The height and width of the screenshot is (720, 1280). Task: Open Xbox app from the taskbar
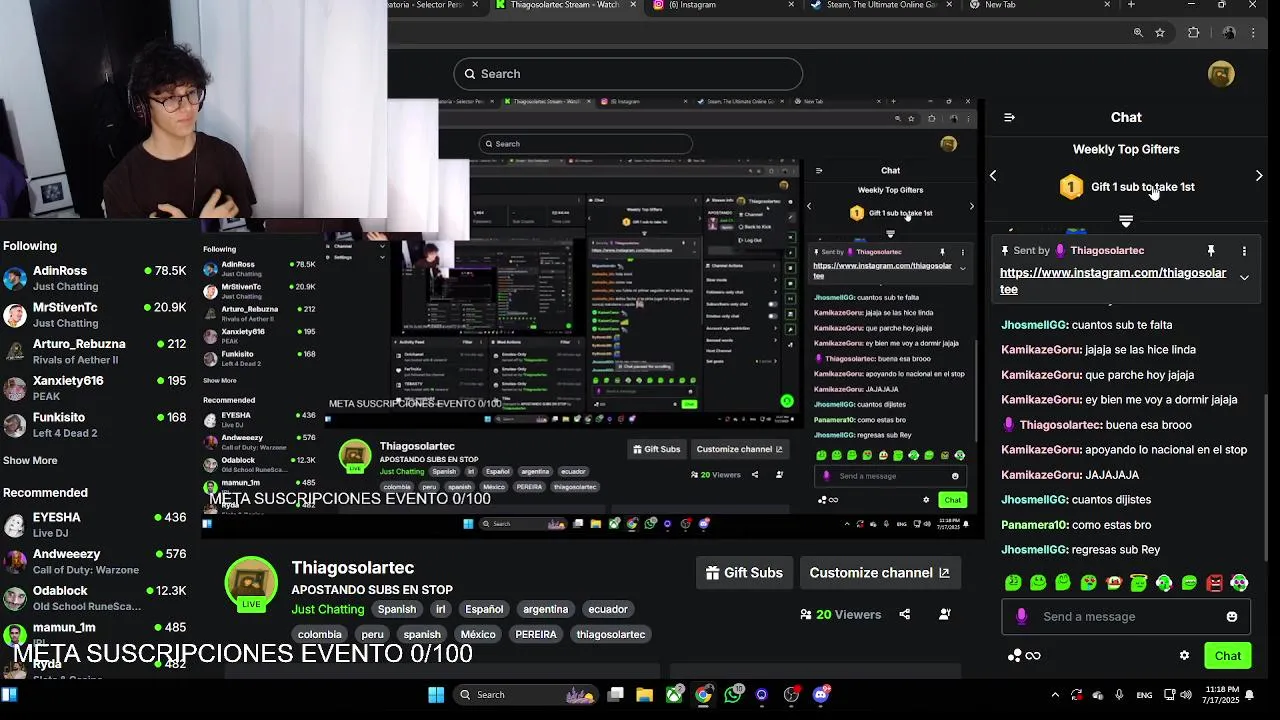point(675,695)
